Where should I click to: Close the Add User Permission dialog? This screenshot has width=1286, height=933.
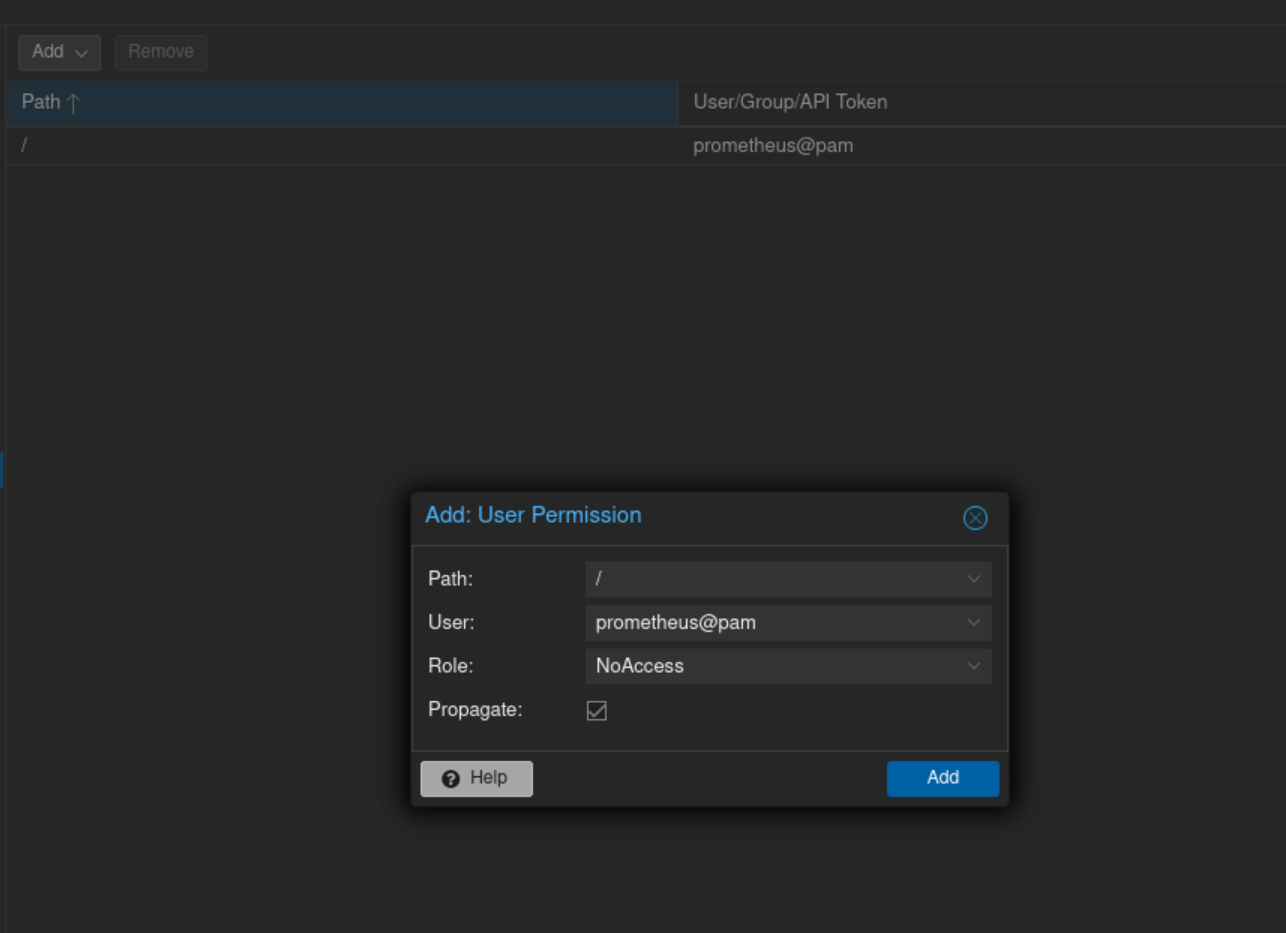click(975, 517)
